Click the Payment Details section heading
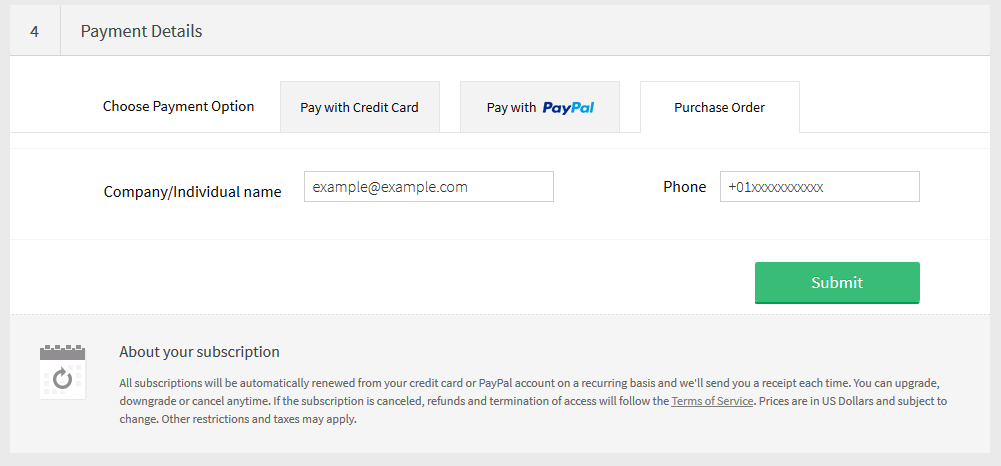1001x466 pixels. click(x=141, y=31)
